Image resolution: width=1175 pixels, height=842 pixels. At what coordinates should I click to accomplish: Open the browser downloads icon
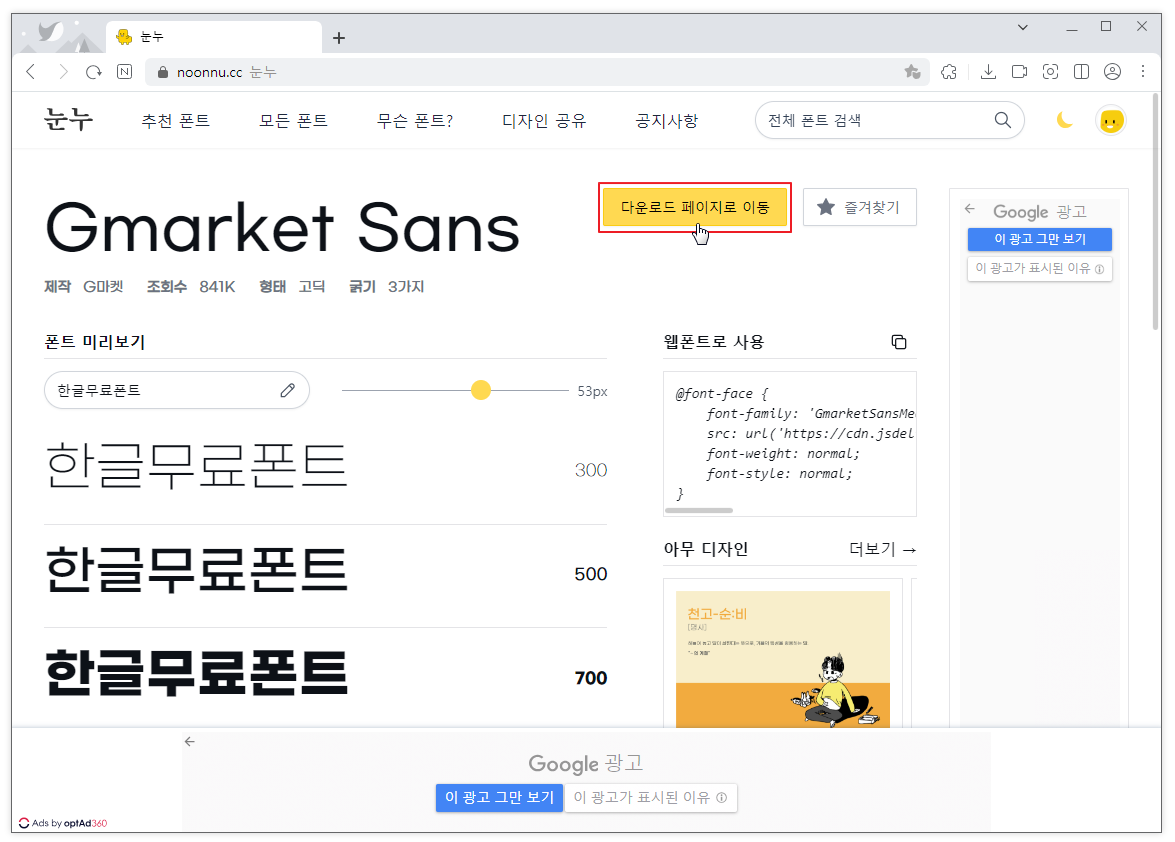(x=988, y=72)
